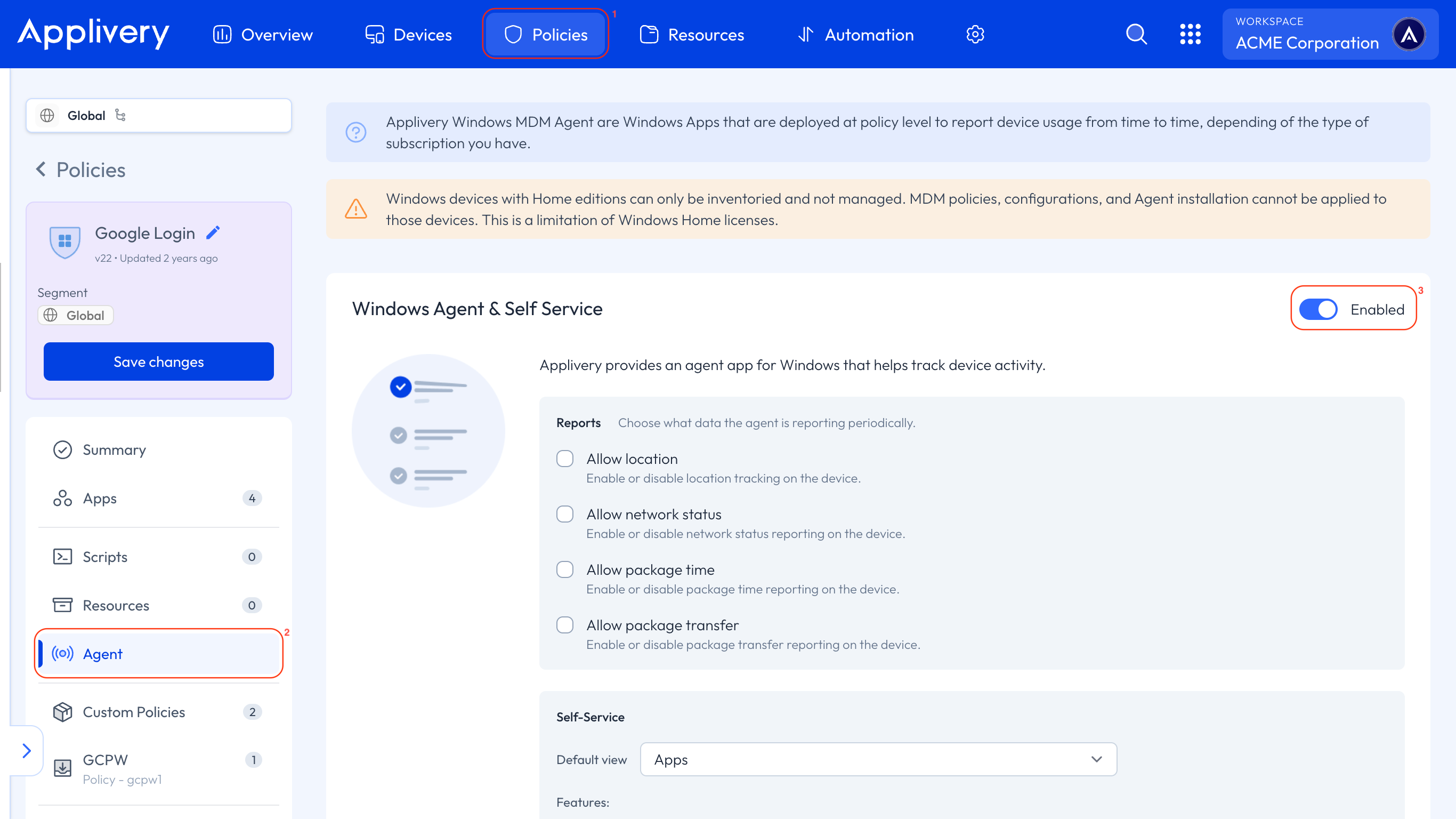The width and height of the screenshot is (1456, 819).
Task: Disable the Windows Agent Enabled toggle
Action: click(1317, 309)
